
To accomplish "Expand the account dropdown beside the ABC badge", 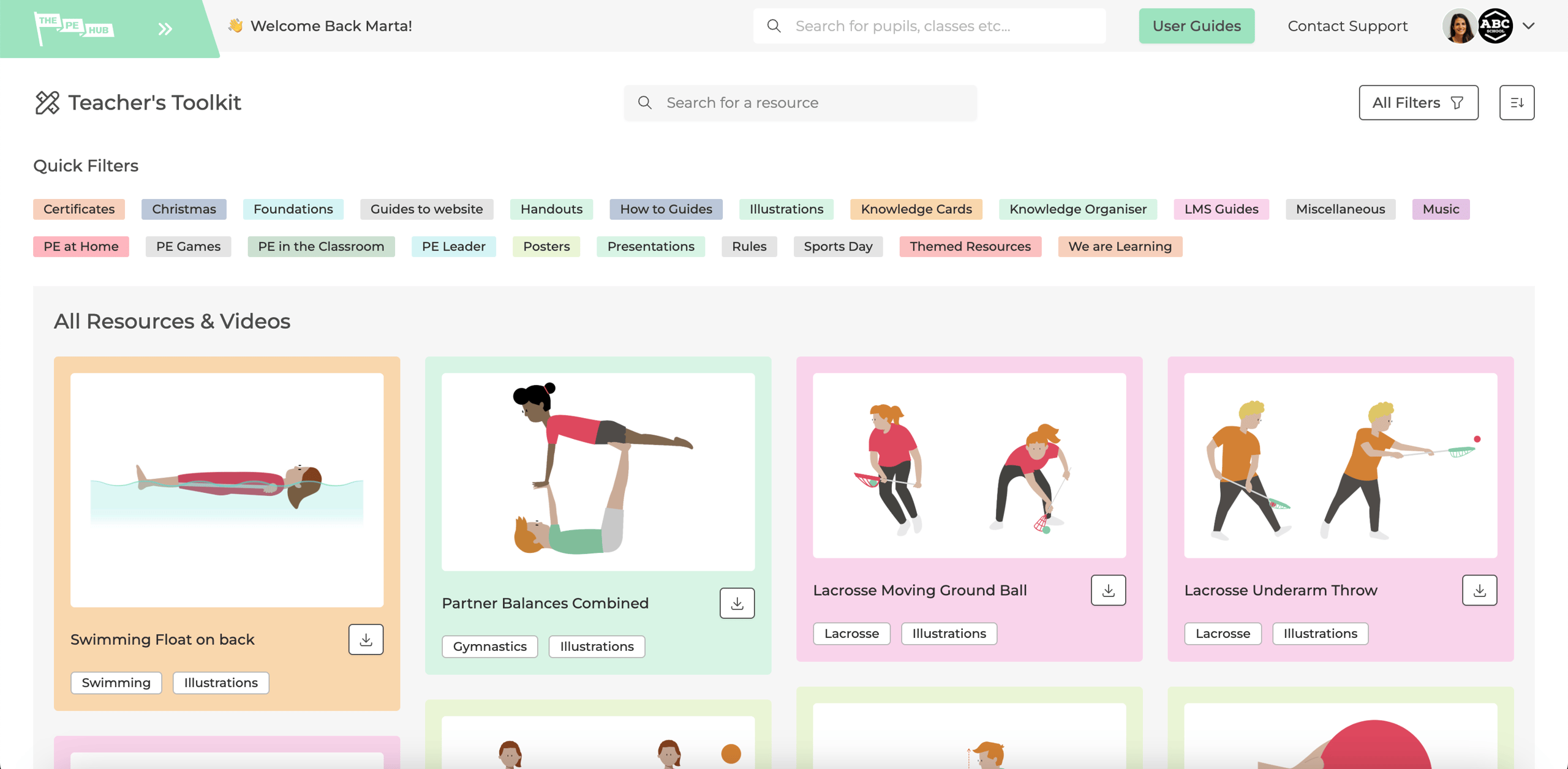I will point(1529,26).
